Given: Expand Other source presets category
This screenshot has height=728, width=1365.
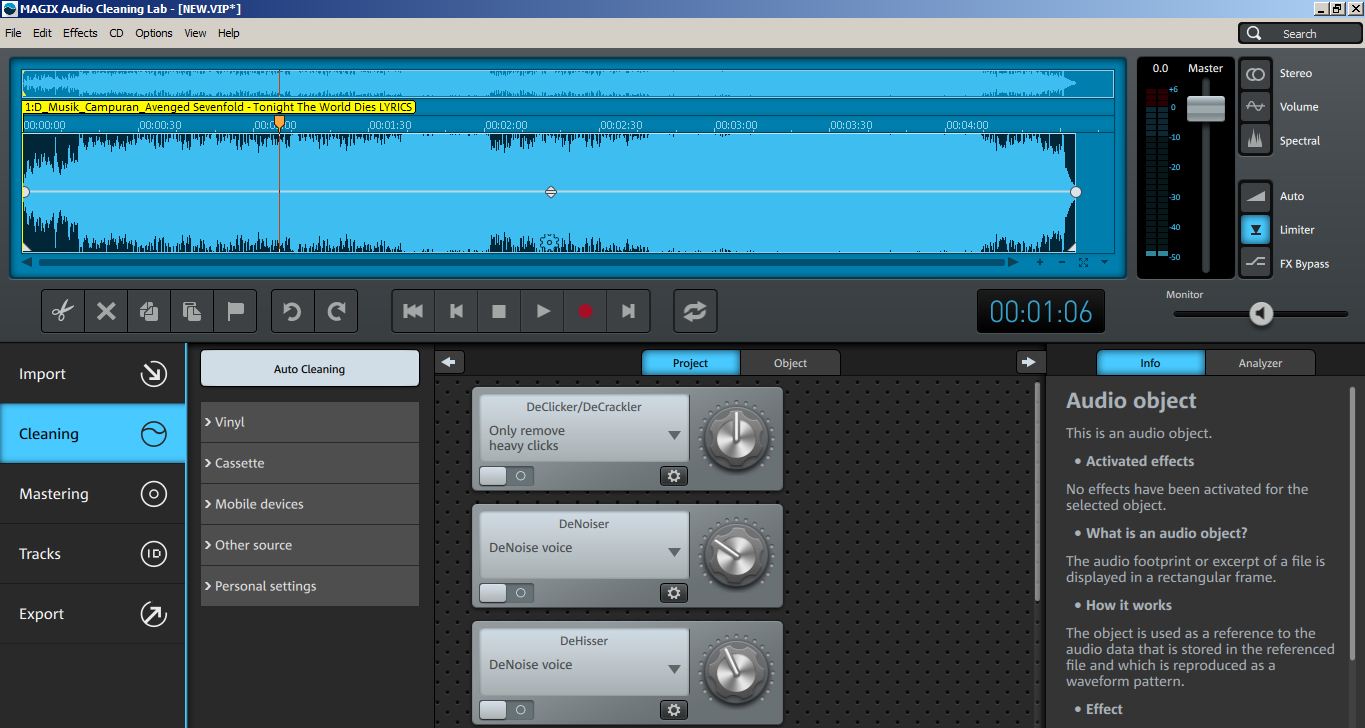Looking at the screenshot, I should click(x=310, y=545).
